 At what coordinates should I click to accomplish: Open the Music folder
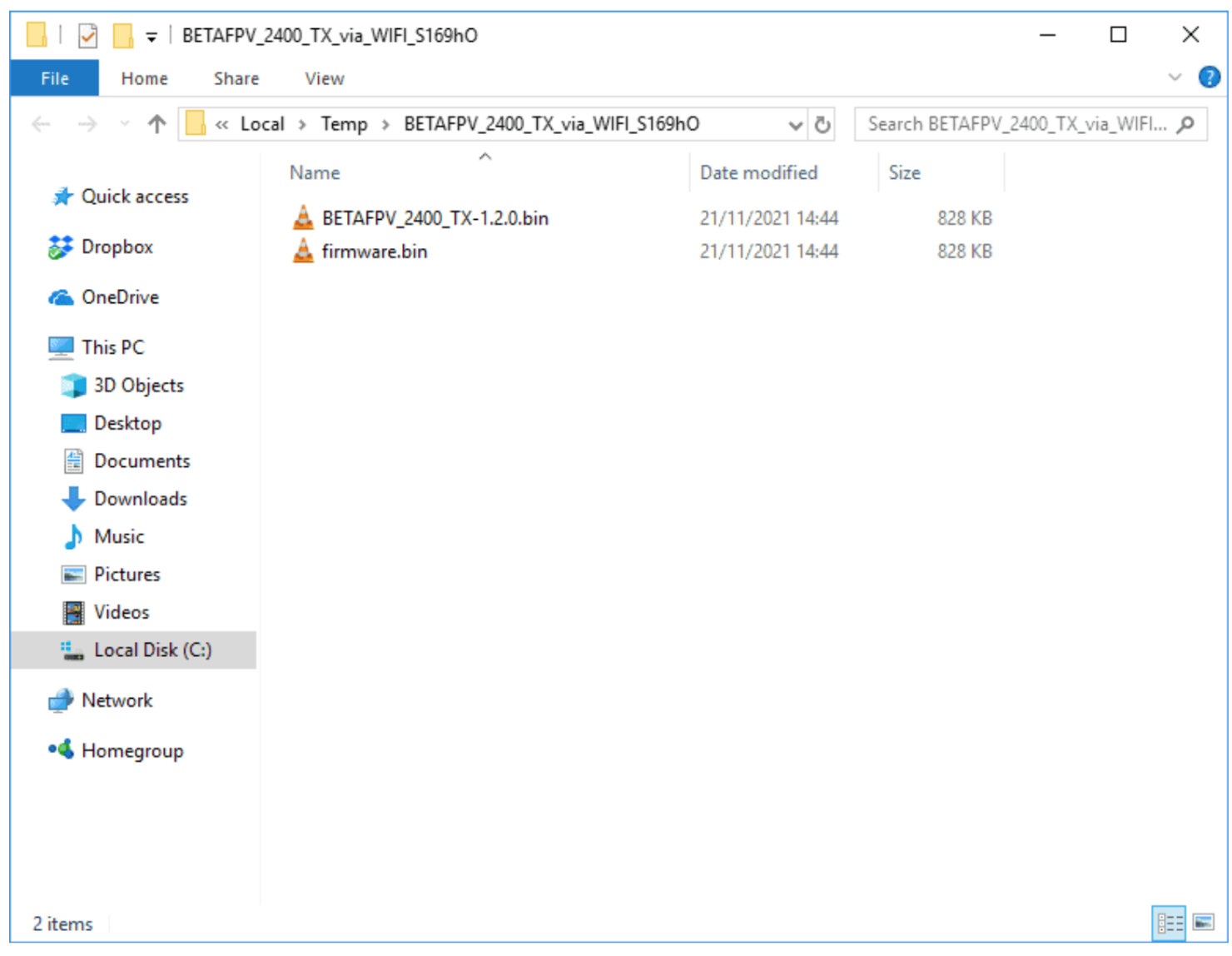[x=119, y=536]
